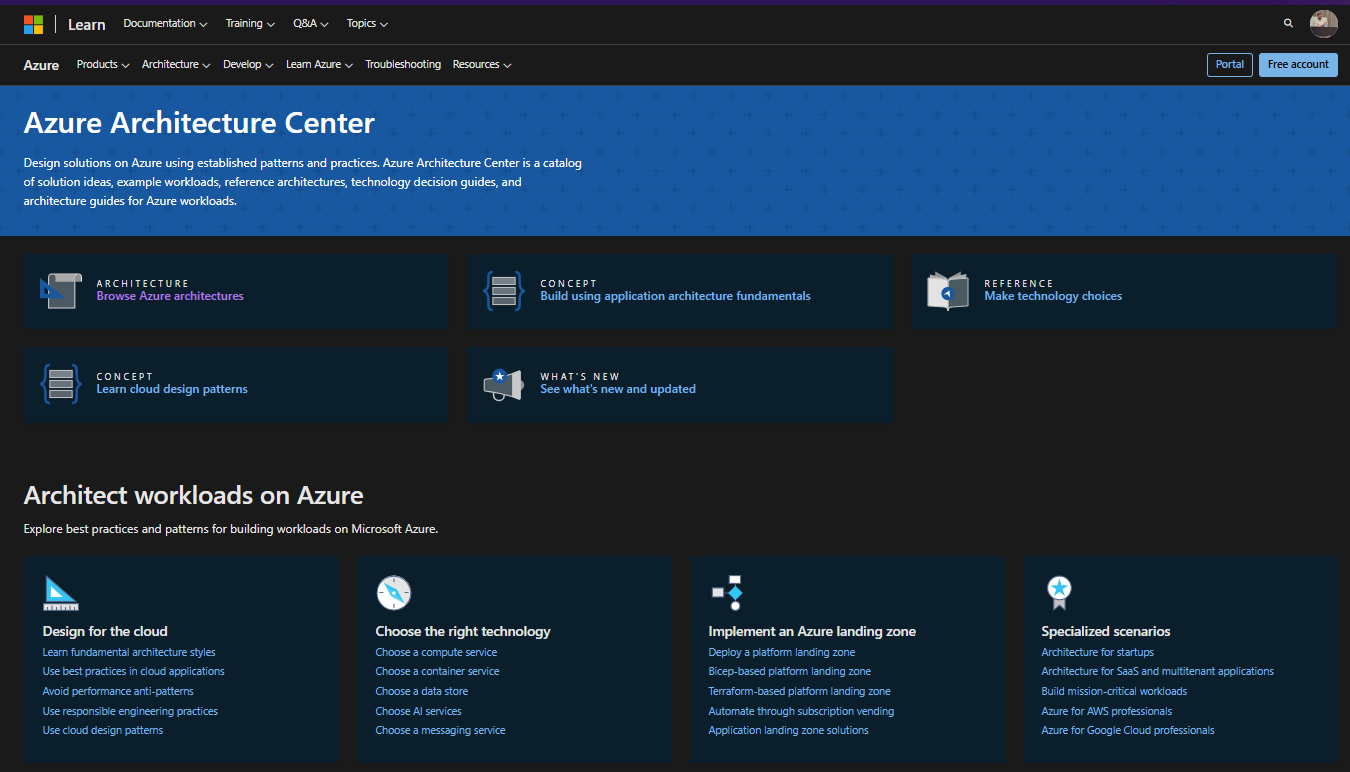Click the megaphone What's New icon

(x=503, y=384)
